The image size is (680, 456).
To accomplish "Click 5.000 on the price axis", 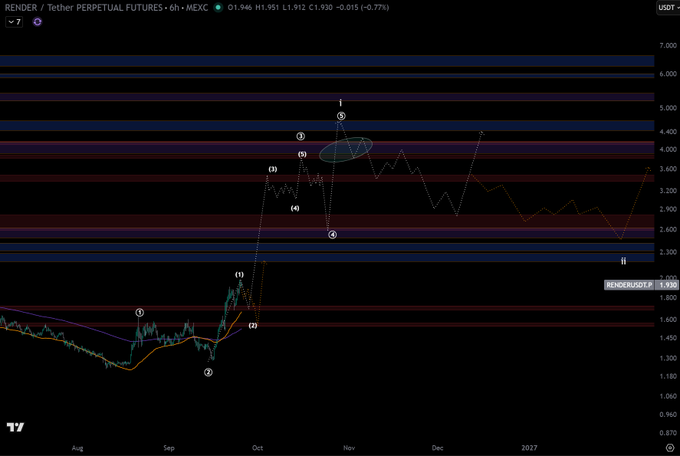I will point(668,108).
